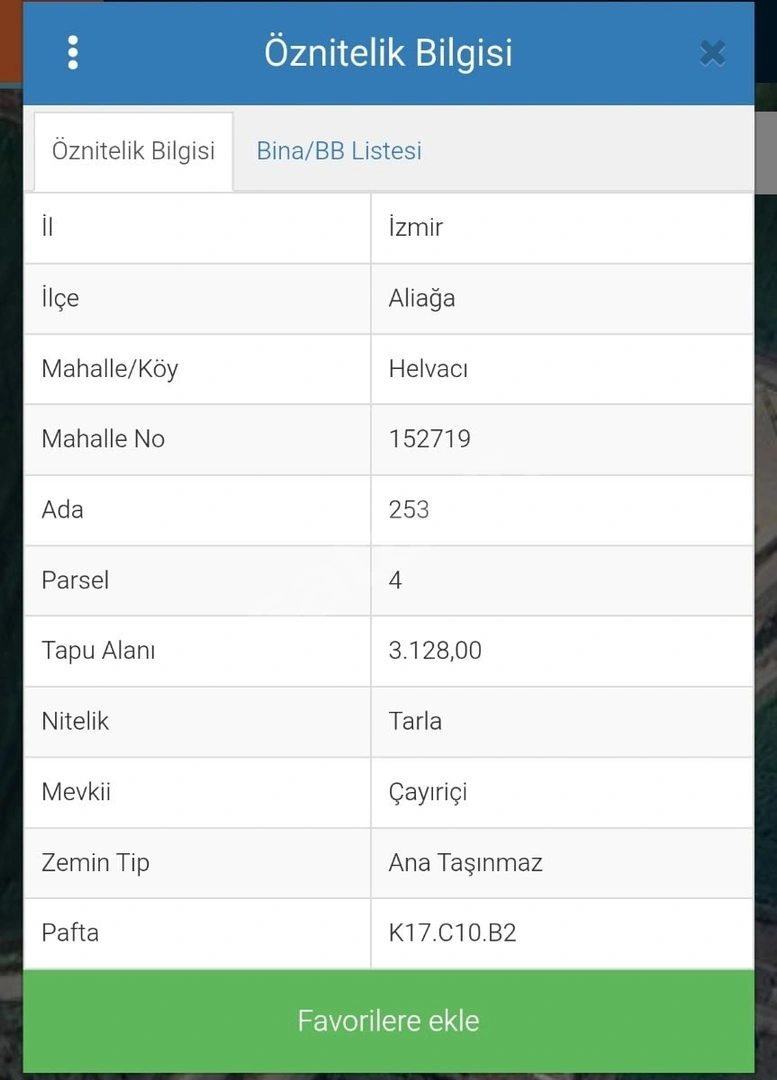Image resolution: width=777 pixels, height=1080 pixels.
Task: Click the Helvacı neighborhood value
Action: (x=428, y=369)
